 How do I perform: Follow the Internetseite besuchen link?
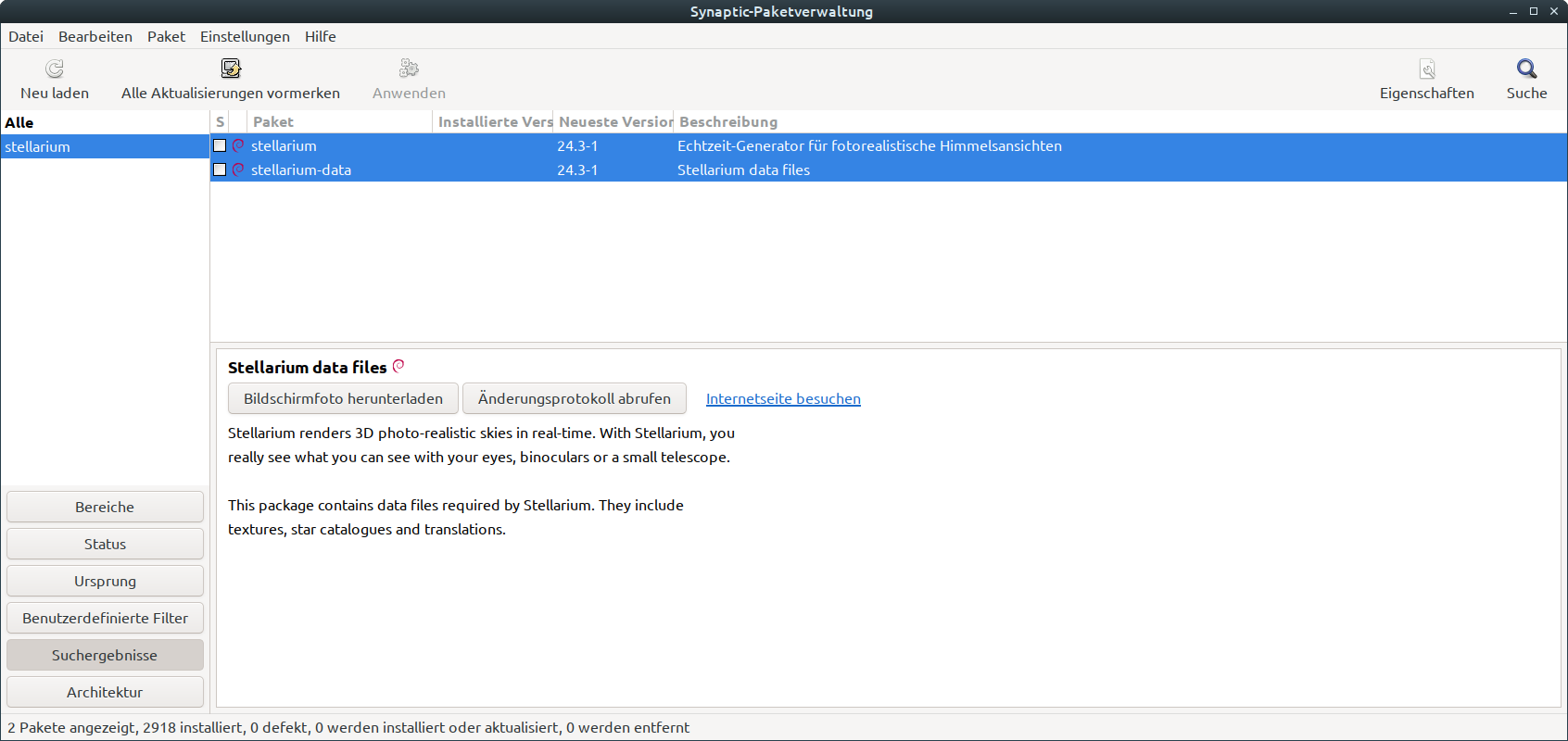pyautogui.click(x=783, y=398)
